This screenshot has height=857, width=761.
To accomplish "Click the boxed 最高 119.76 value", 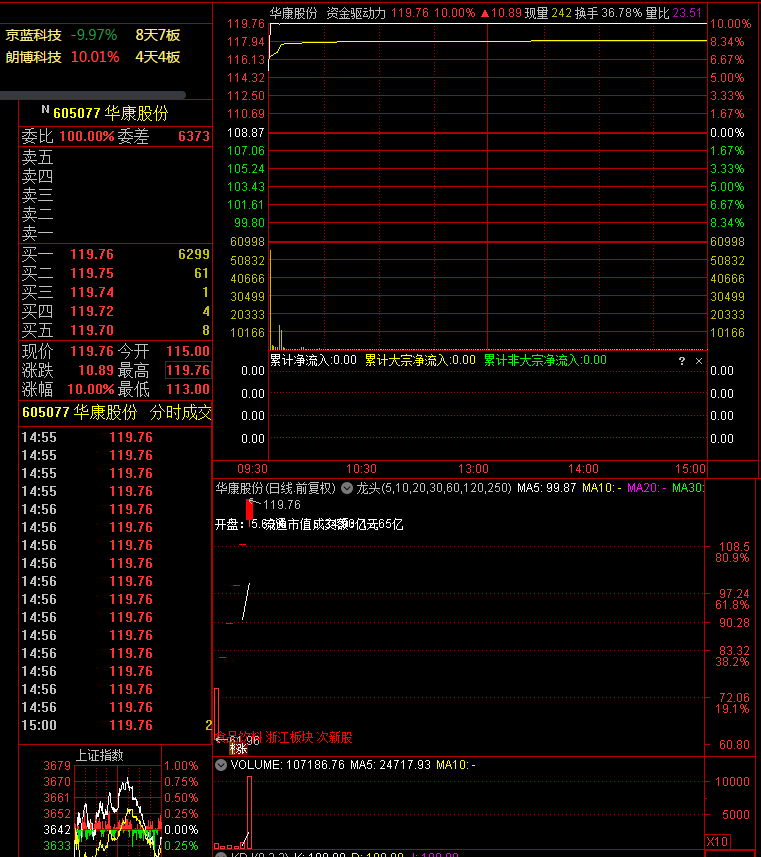I will tap(188, 370).
